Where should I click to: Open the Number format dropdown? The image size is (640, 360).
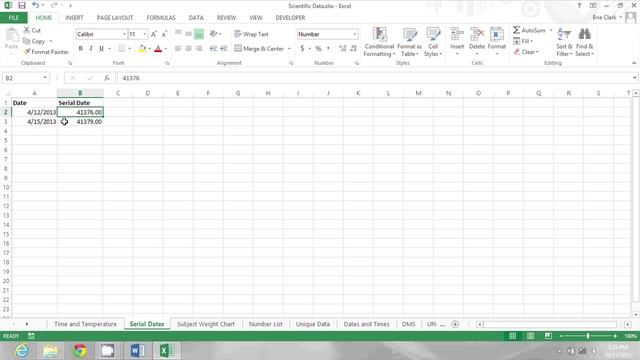pyautogui.click(x=355, y=34)
